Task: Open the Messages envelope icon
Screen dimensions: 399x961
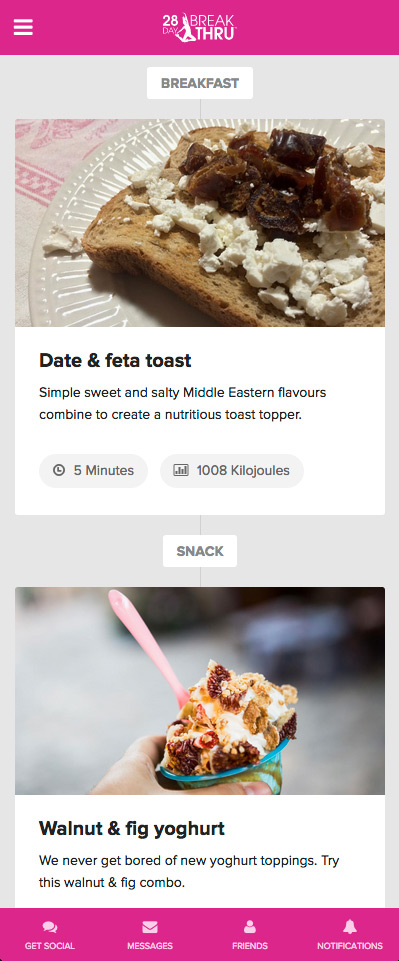Action: coord(150,927)
